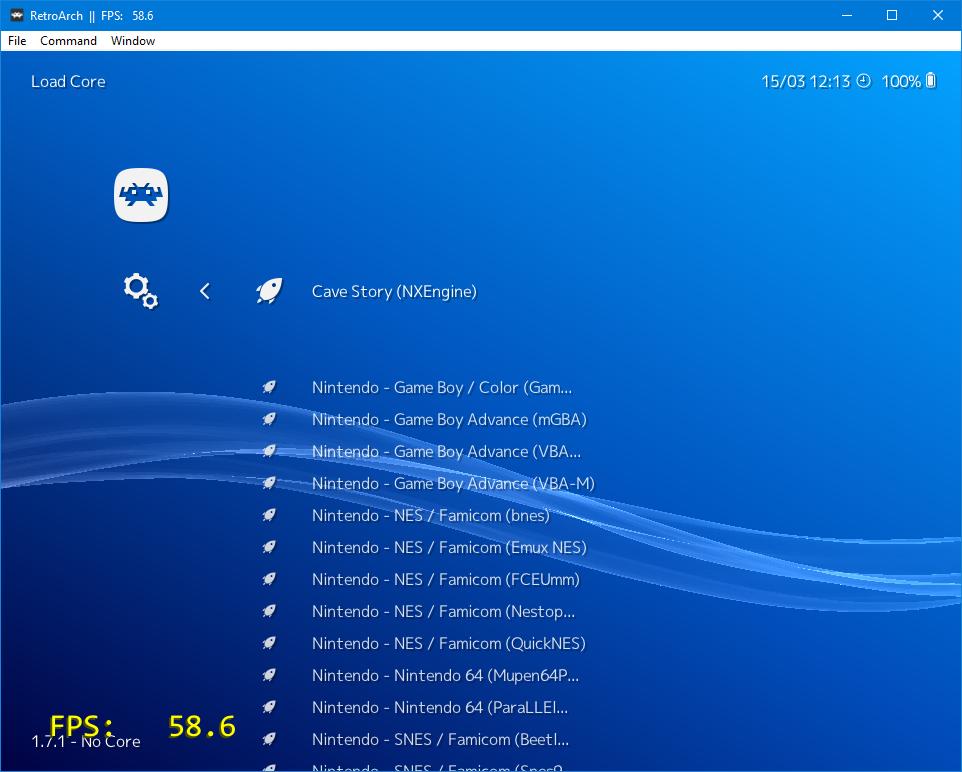962x772 pixels.
Task: Click the RetroArch logo in the title bar
Action: [x=16, y=15]
